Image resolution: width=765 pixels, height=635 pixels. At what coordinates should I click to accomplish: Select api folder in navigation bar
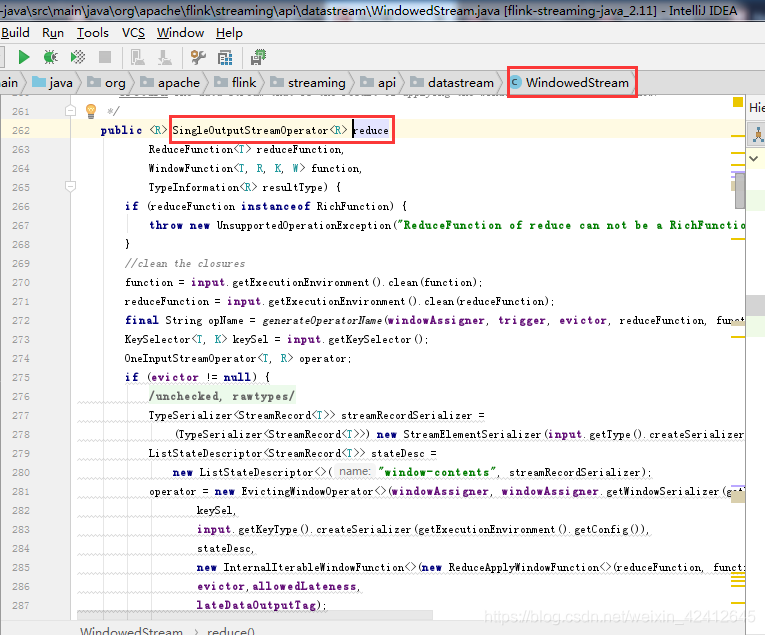coord(378,82)
